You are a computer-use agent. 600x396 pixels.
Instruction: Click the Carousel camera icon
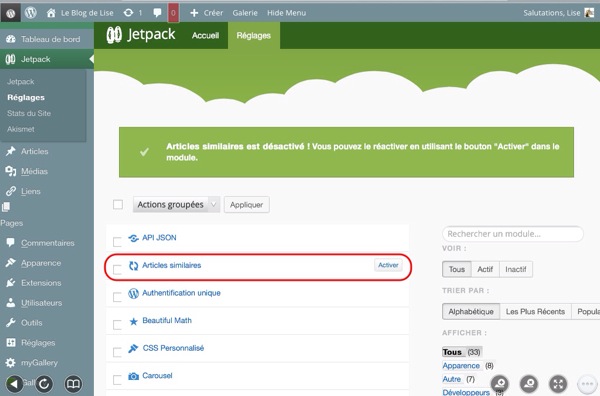(x=133, y=376)
